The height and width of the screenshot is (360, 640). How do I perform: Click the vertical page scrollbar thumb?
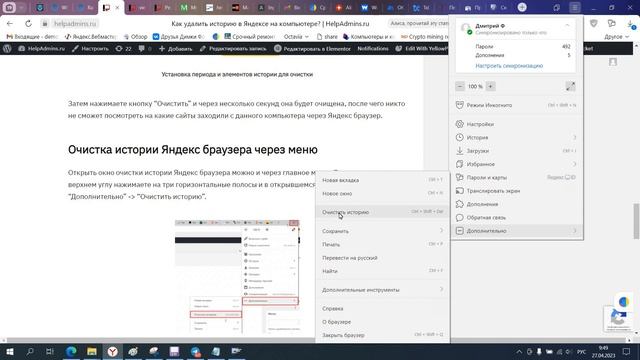coord(636,221)
